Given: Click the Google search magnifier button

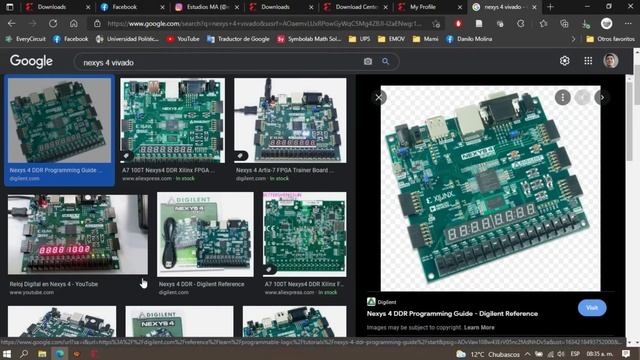Looking at the screenshot, I should 385,62.
